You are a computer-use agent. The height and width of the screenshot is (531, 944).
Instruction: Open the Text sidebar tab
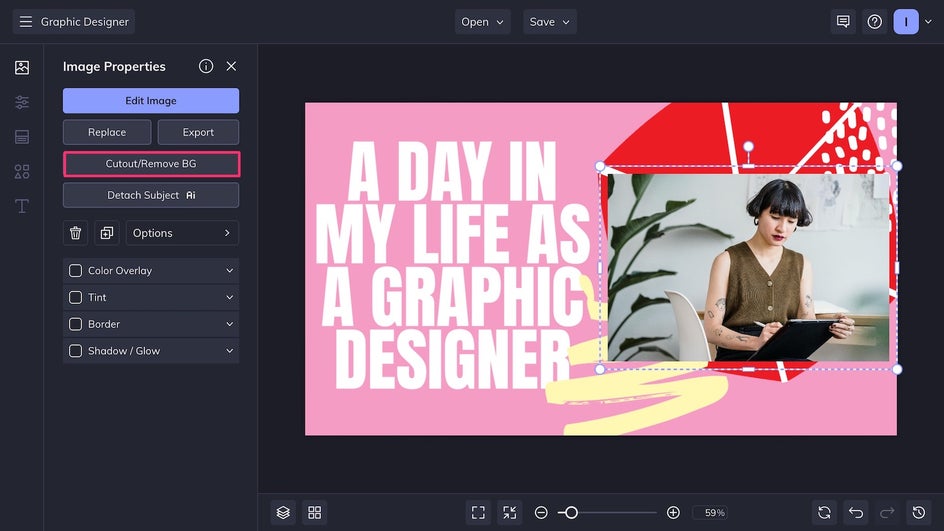click(x=22, y=206)
